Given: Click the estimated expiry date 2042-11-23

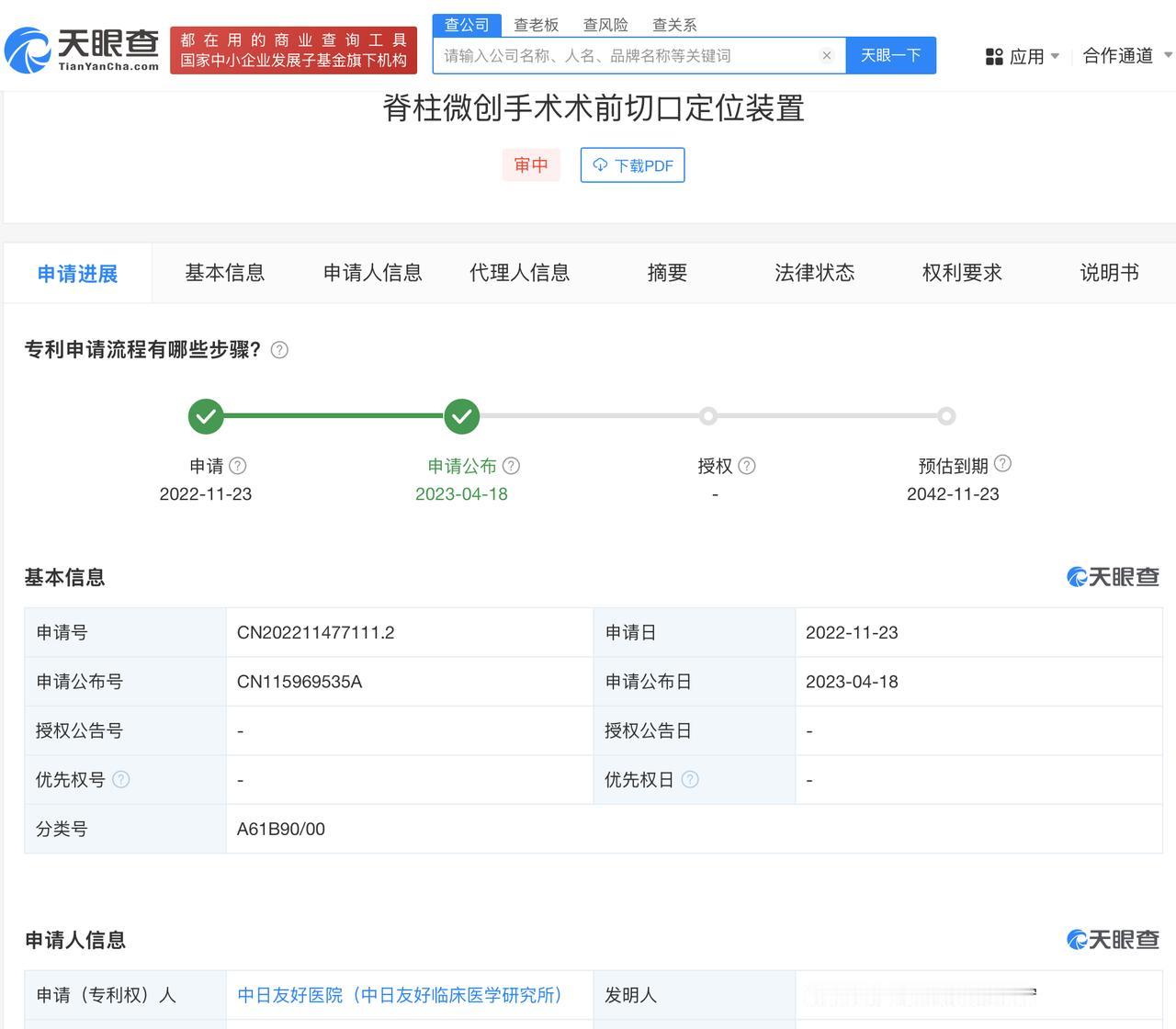Looking at the screenshot, I should (x=953, y=494).
